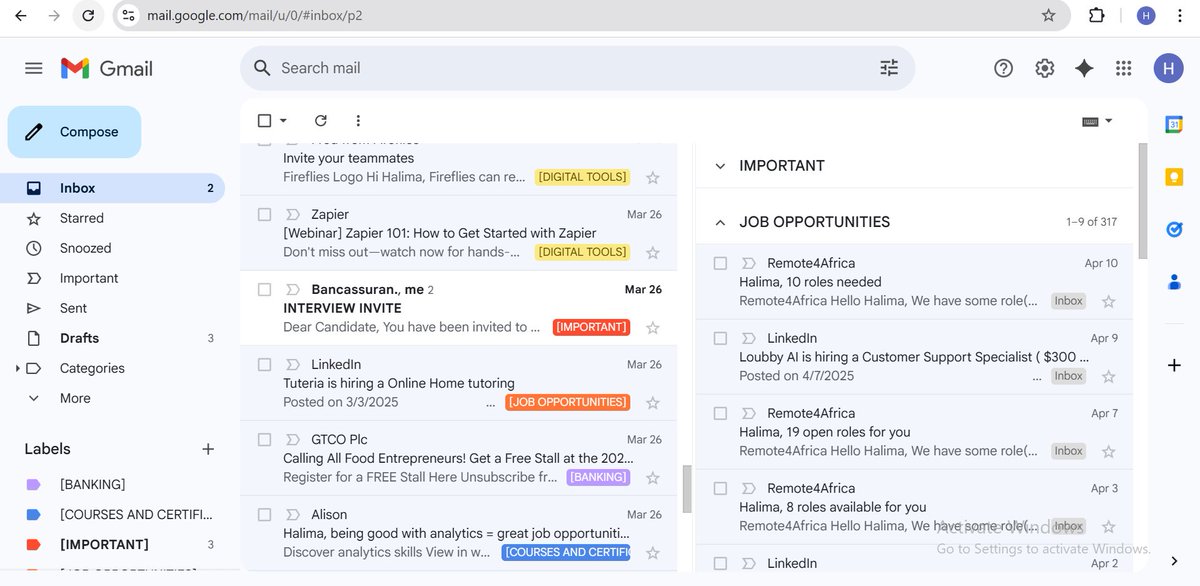
Task: Open search options filter icon
Action: tap(889, 68)
